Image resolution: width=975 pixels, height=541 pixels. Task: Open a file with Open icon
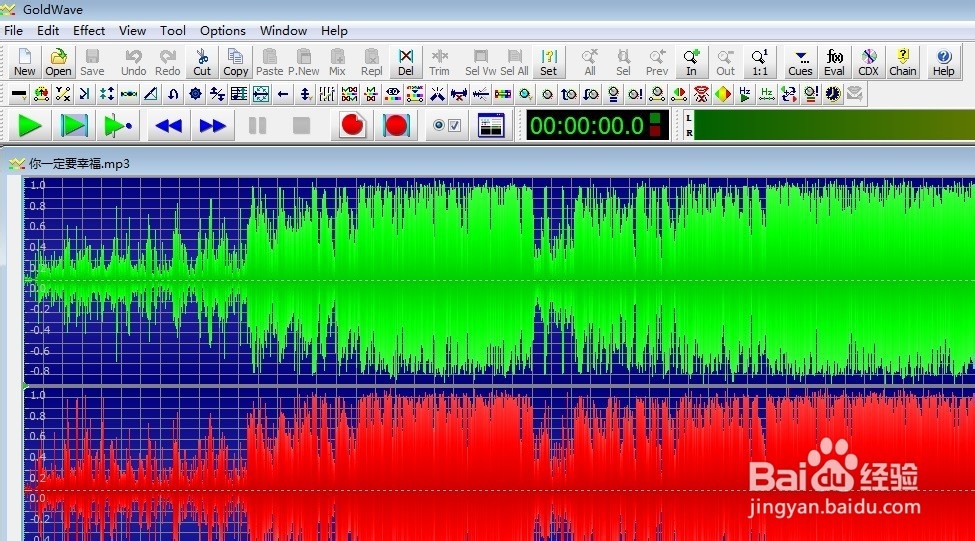click(x=58, y=62)
